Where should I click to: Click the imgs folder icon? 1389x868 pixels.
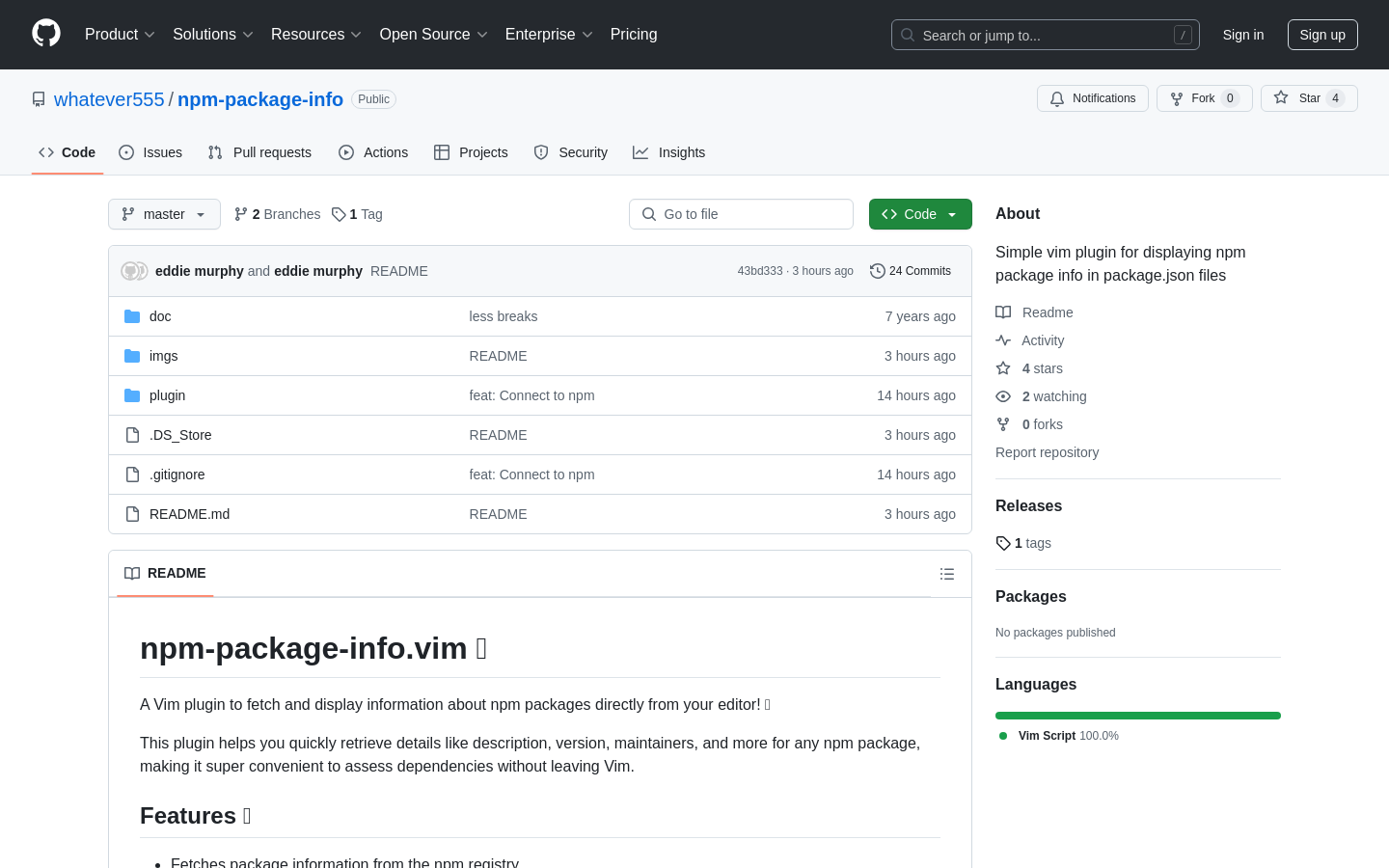[x=132, y=356]
